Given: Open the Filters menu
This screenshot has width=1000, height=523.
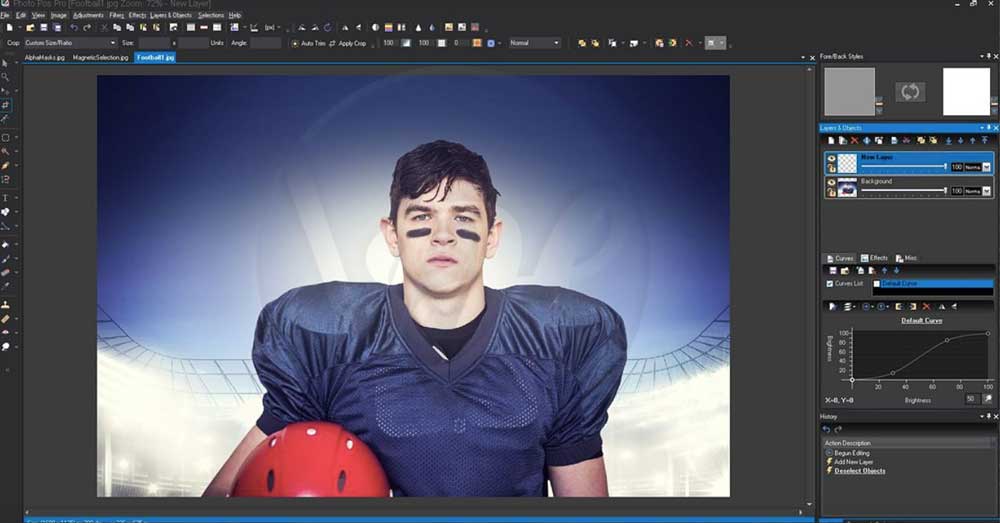Looking at the screenshot, I should (116, 15).
